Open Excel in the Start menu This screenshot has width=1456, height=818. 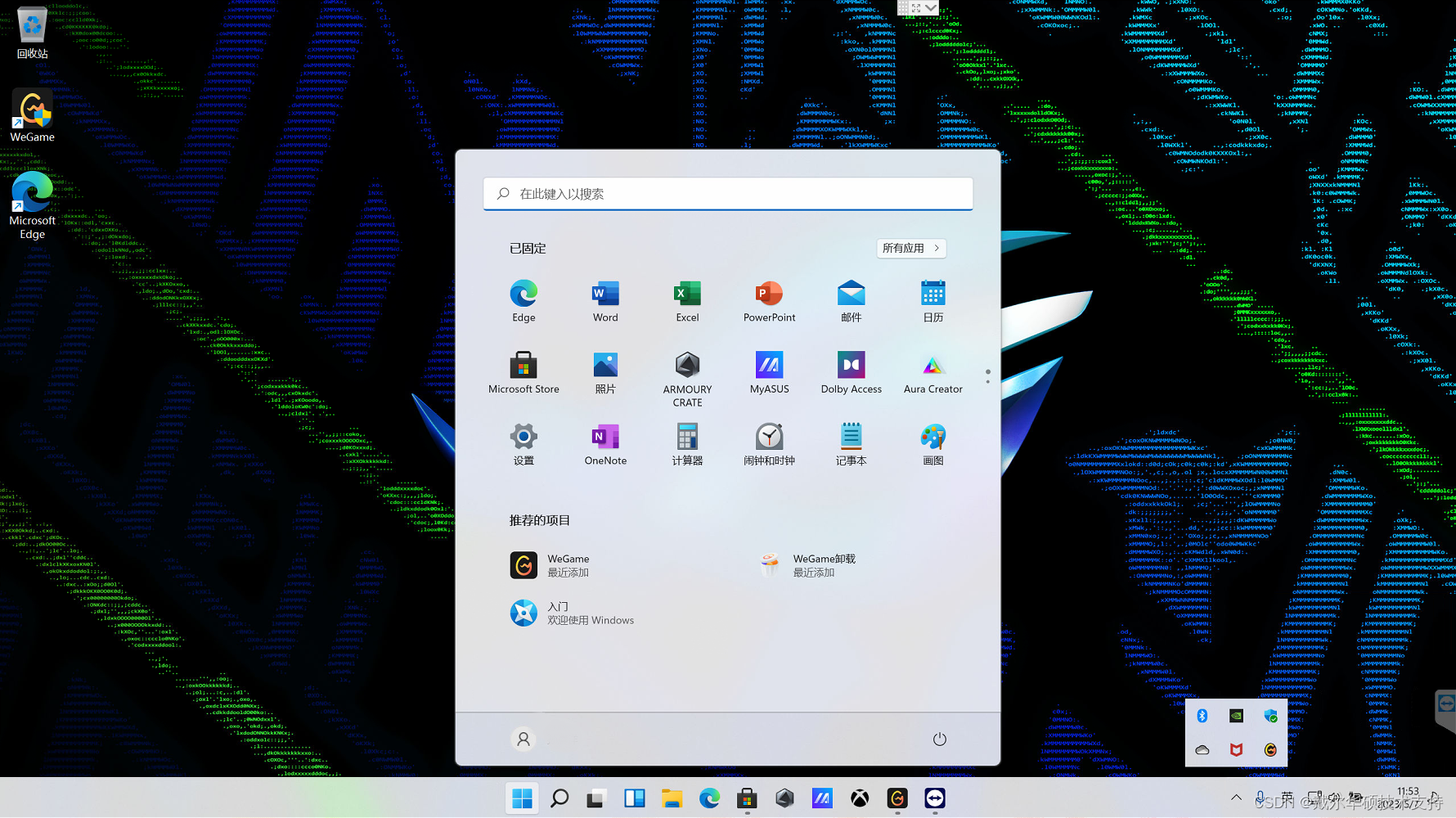pos(687,301)
